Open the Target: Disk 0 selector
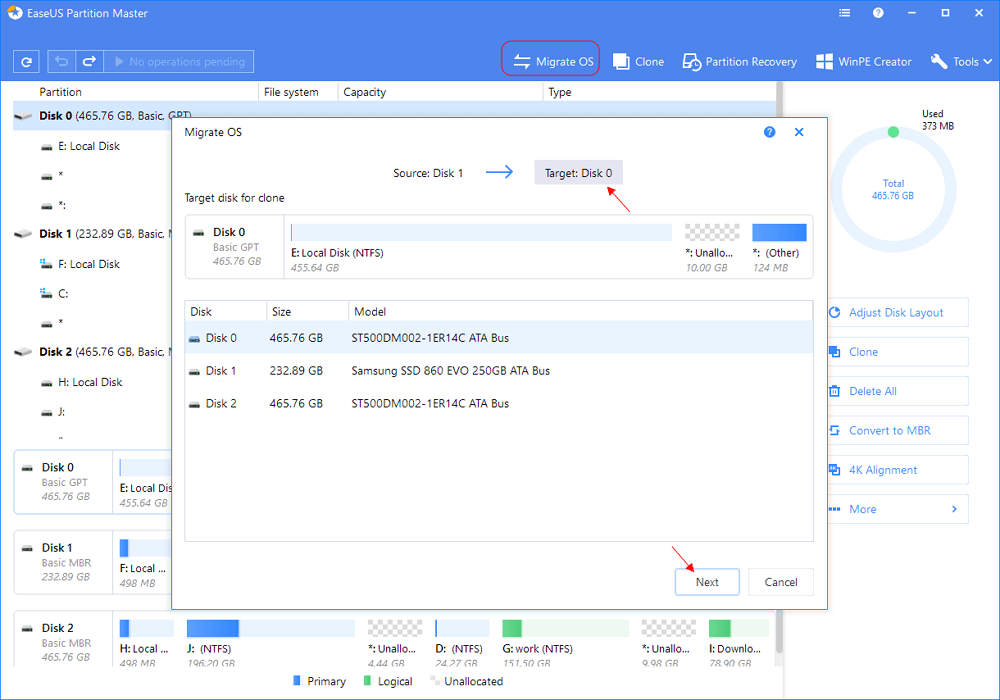This screenshot has height=700, width=1000. coord(578,172)
